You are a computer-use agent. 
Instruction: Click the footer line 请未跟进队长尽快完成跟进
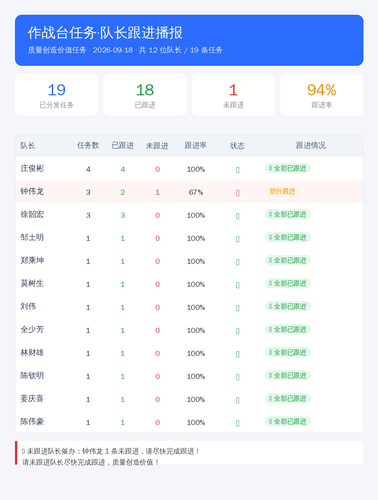tap(90, 462)
